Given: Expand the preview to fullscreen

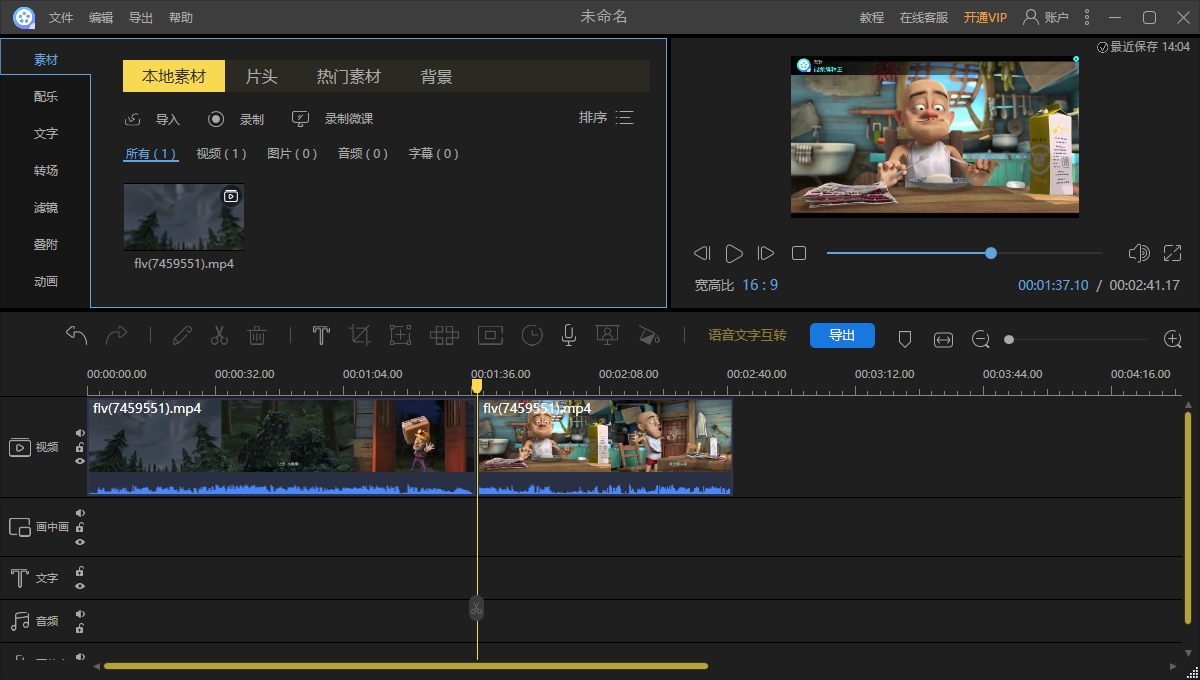Looking at the screenshot, I should click(1173, 253).
